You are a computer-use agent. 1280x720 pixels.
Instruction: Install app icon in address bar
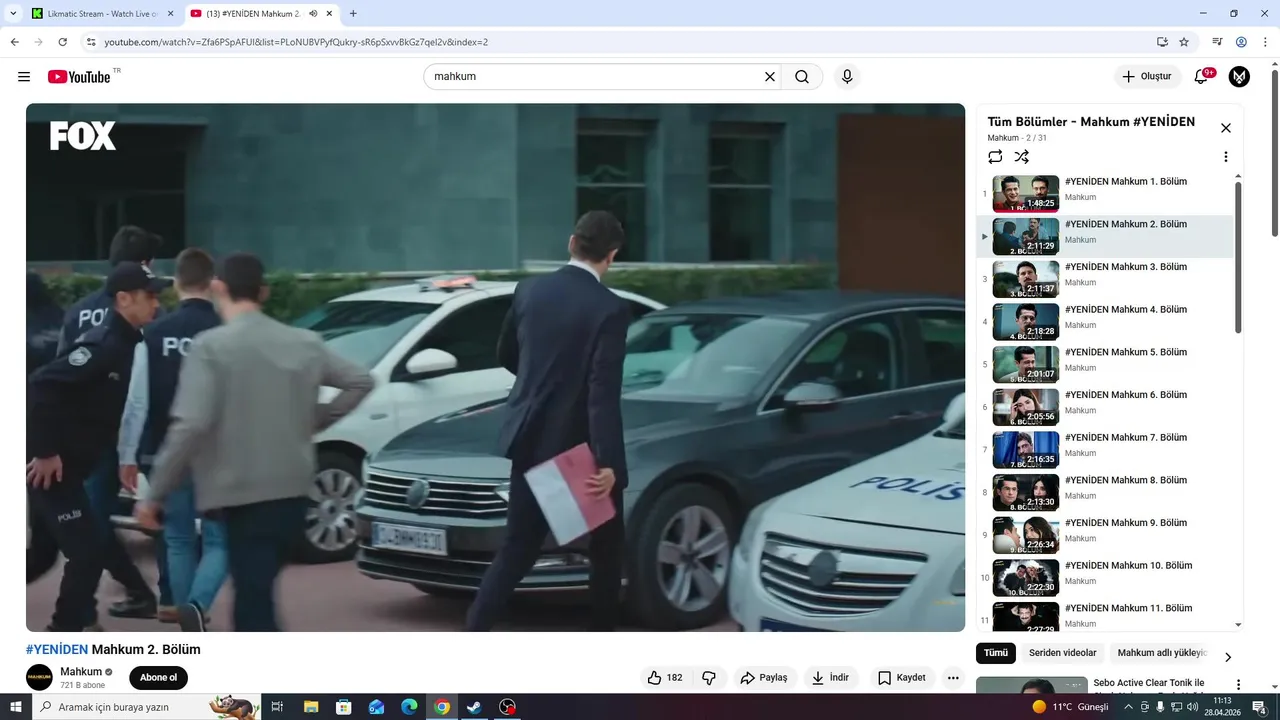tap(1162, 42)
